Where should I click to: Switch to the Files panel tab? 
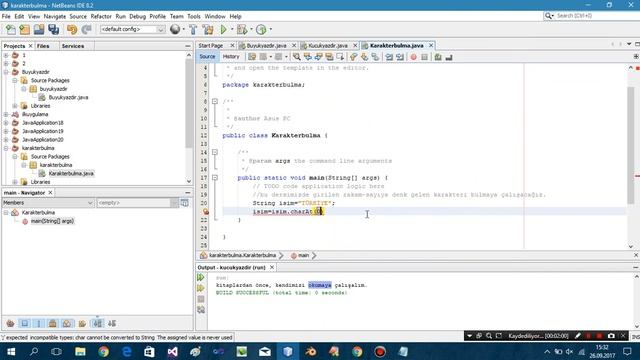(x=43, y=46)
